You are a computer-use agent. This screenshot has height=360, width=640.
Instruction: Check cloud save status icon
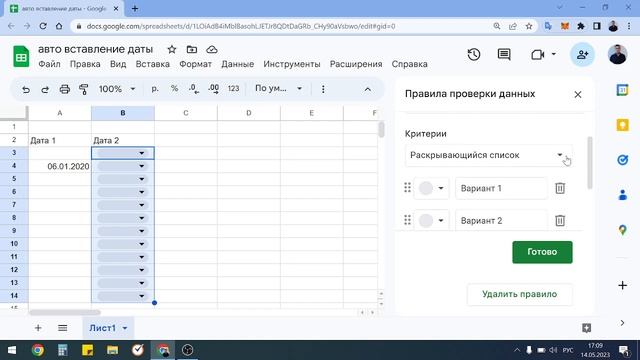click(211, 49)
